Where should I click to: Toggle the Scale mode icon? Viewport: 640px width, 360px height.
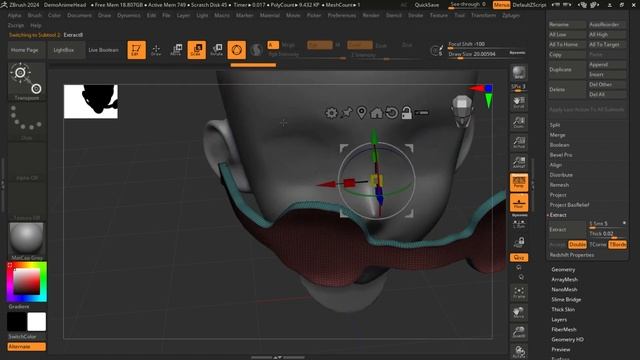click(196, 50)
